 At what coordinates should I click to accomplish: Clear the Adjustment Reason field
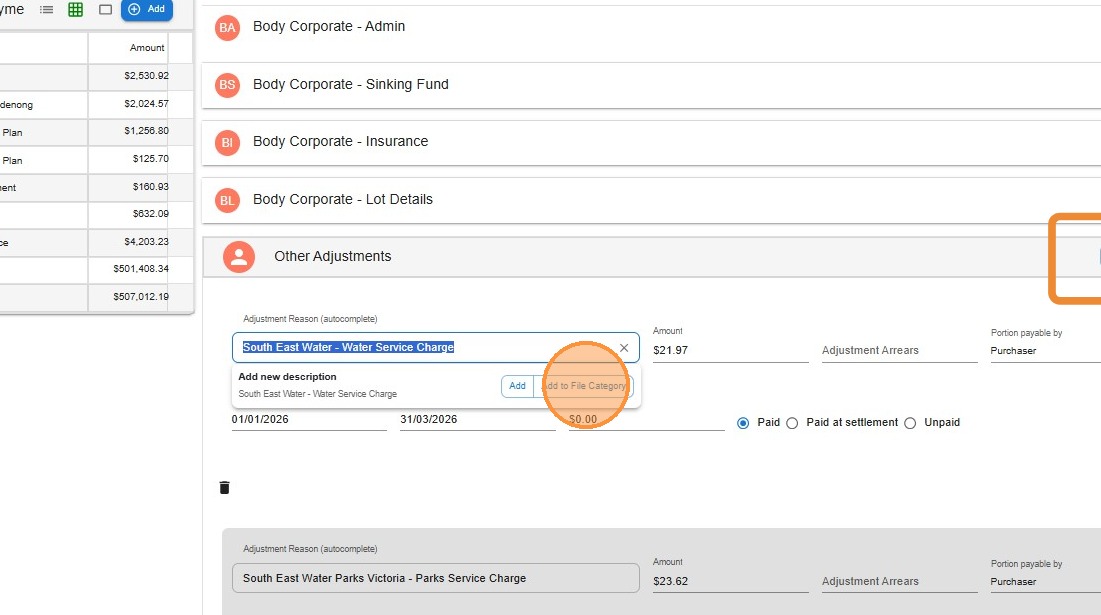624,348
